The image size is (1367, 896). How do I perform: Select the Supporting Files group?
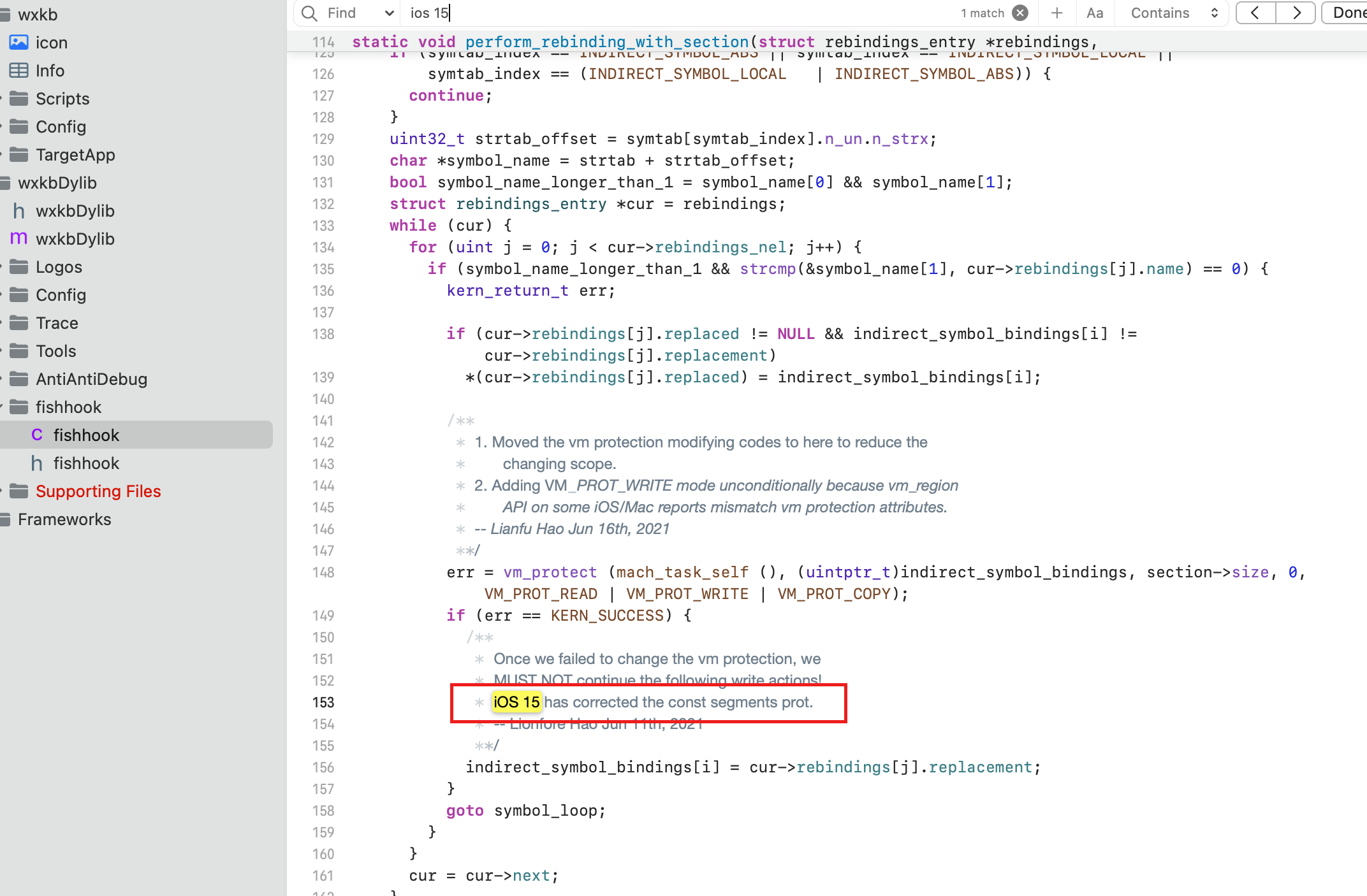pyautogui.click(x=99, y=491)
